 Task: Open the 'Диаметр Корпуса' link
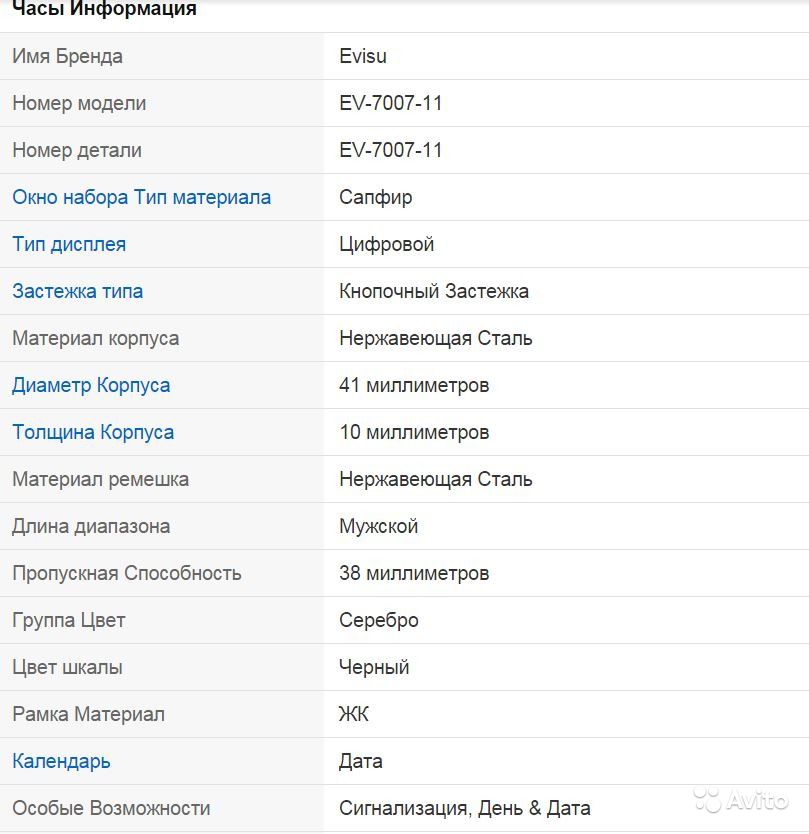point(91,385)
